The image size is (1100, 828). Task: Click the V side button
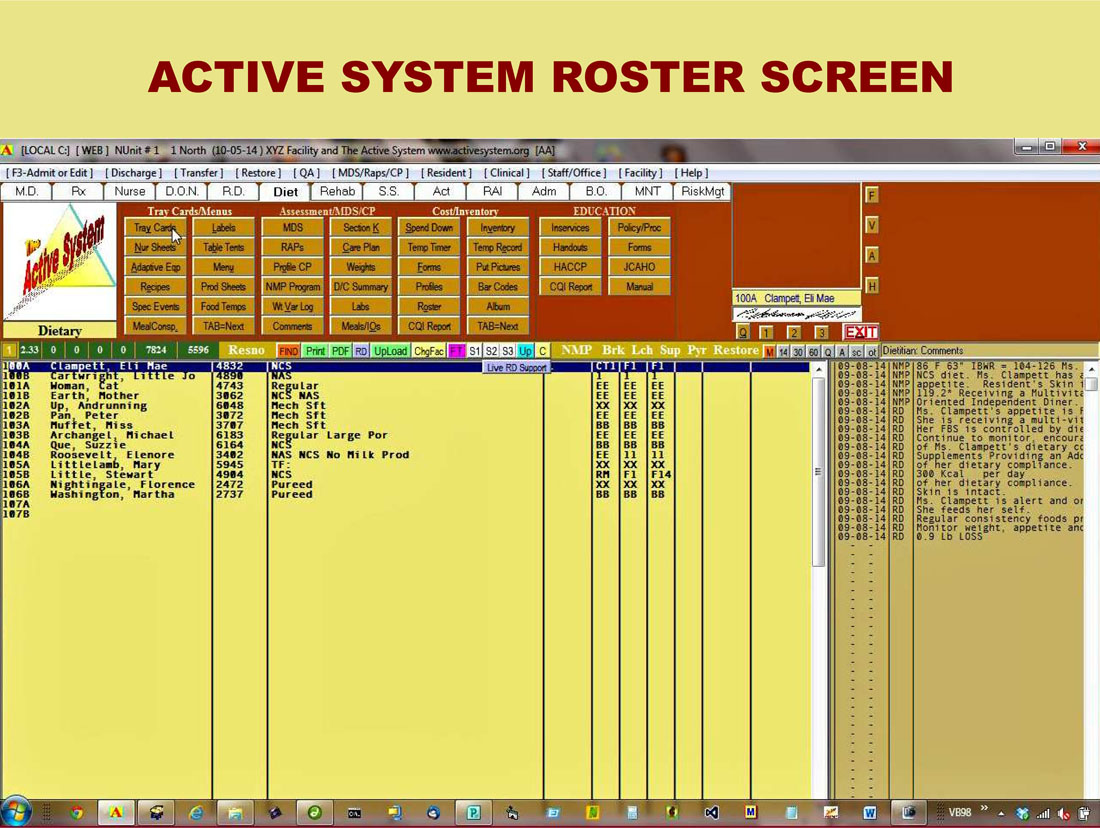pyautogui.click(x=871, y=225)
